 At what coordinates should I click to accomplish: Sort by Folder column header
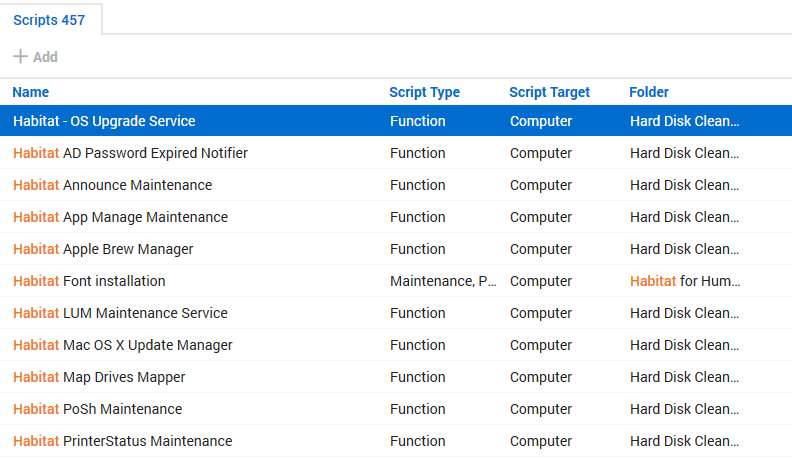[x=649, y=92]
